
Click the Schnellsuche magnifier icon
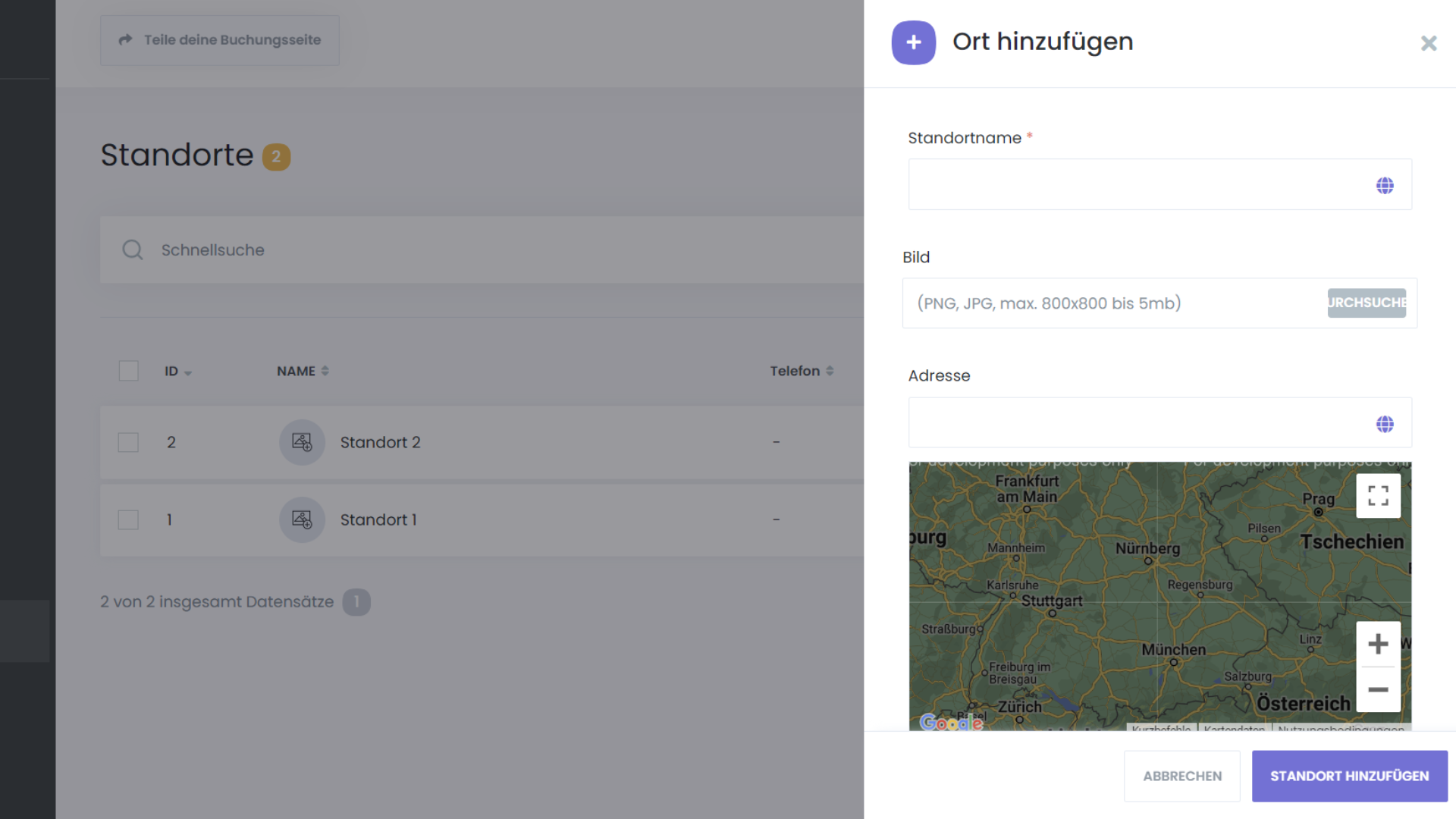(x=133, y=249)
